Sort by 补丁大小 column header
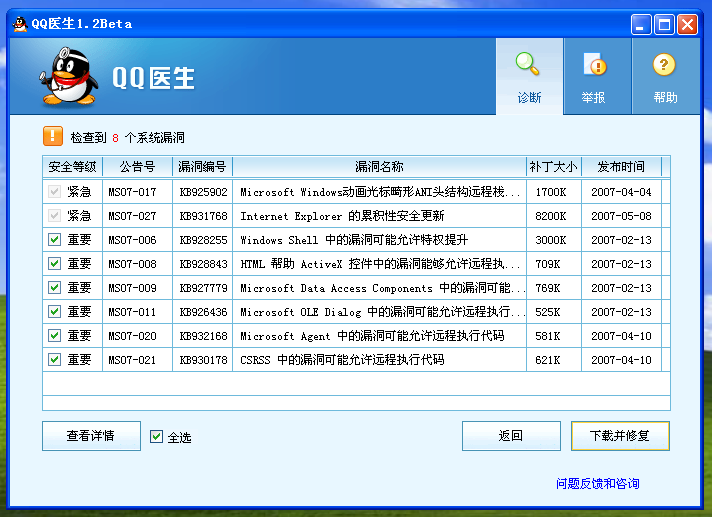The image size is (712, 517). (554, 167)
